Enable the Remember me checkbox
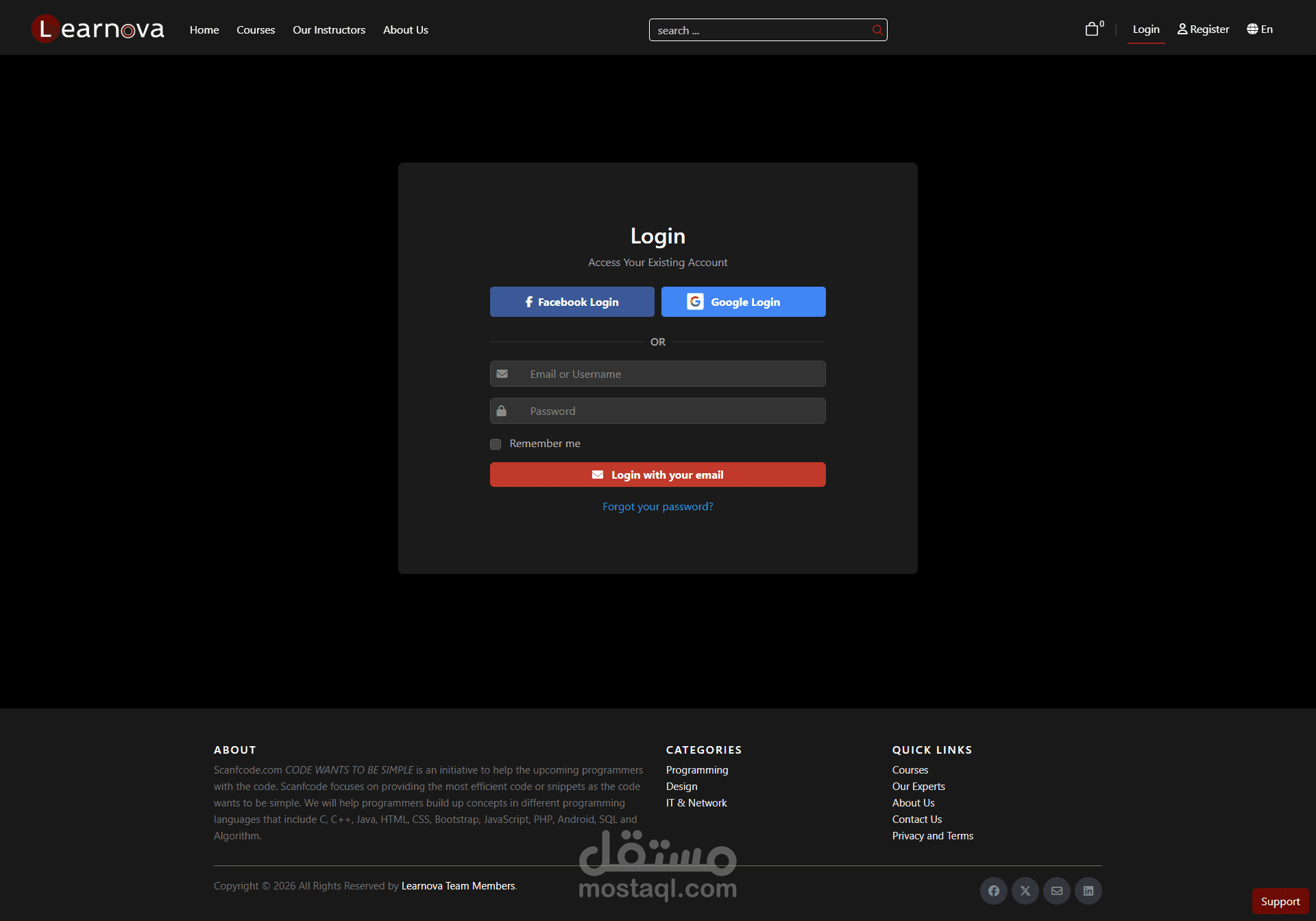 (x=496, y=444)
